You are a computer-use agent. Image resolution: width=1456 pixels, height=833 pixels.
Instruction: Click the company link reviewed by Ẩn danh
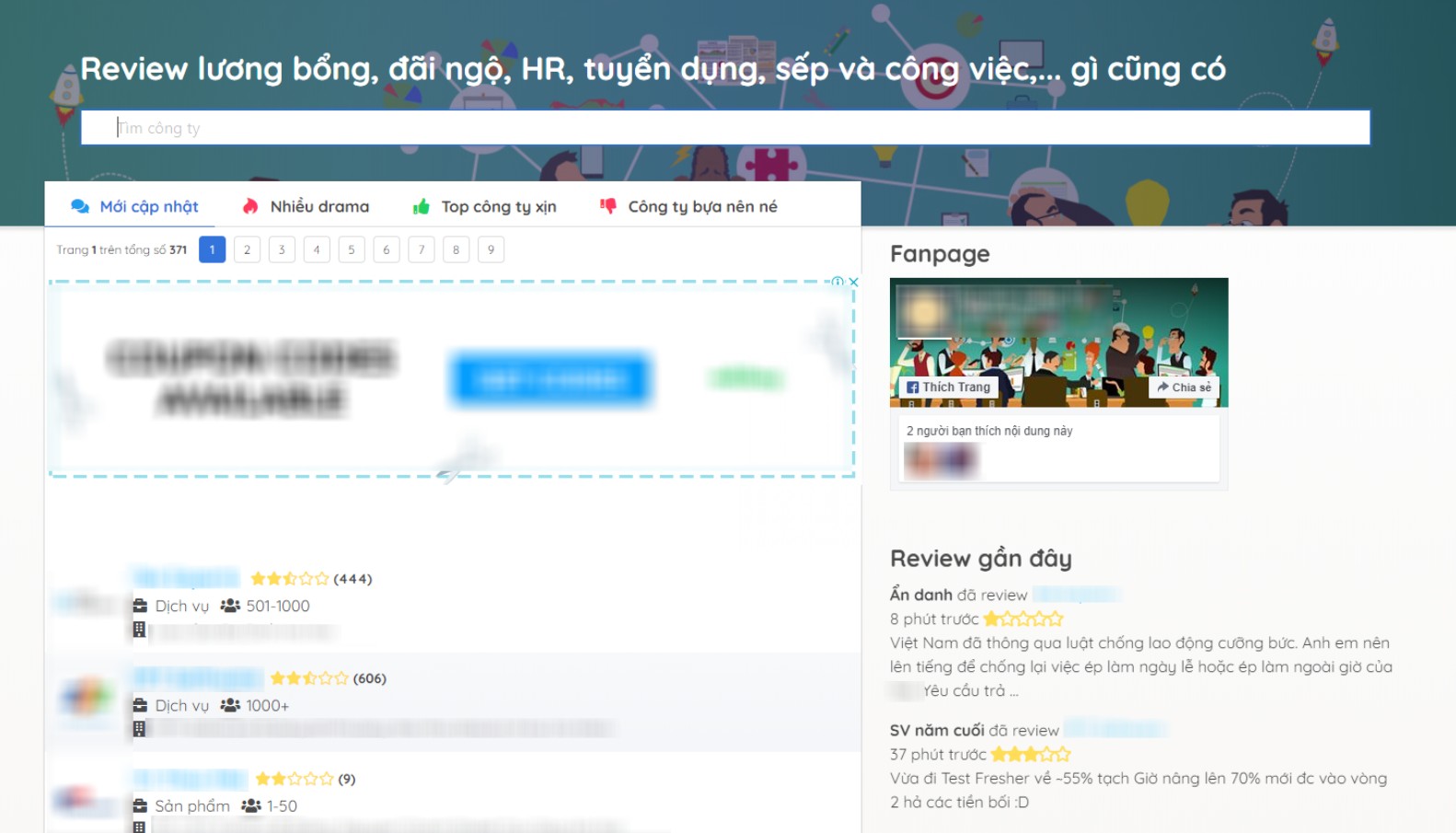pos(1076,595)
